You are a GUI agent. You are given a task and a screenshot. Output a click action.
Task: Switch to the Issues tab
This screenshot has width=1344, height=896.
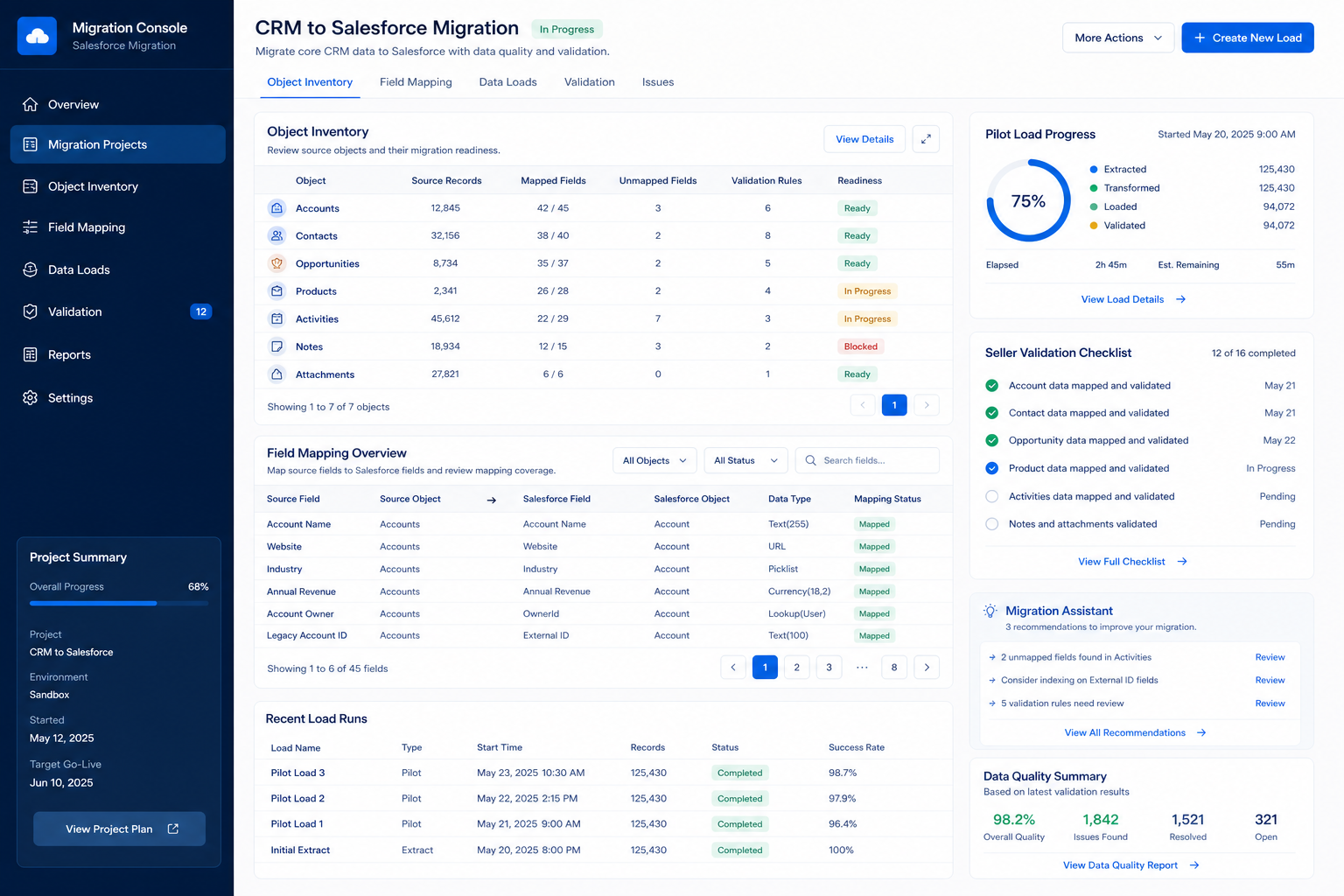658,82
